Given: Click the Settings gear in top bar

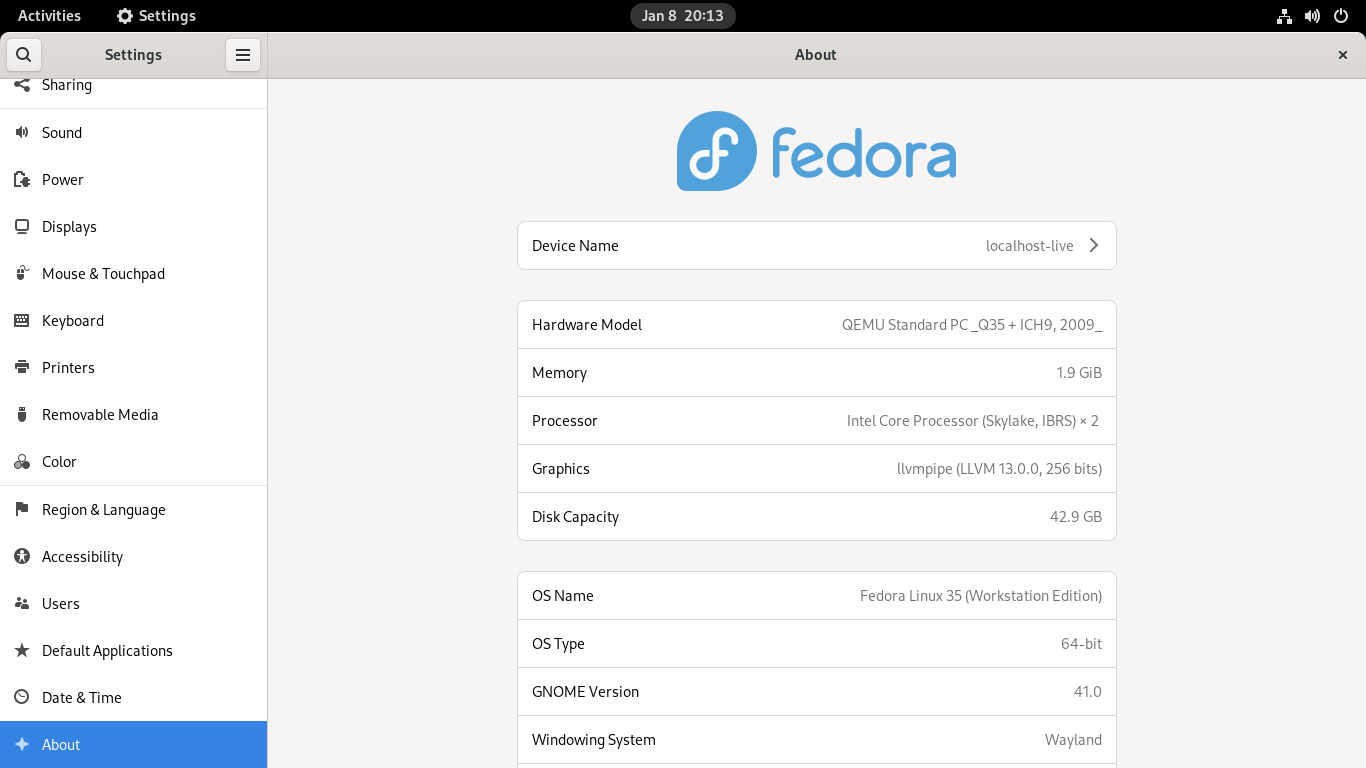Looking at the screenshot, I should click(x=125, y=16).
